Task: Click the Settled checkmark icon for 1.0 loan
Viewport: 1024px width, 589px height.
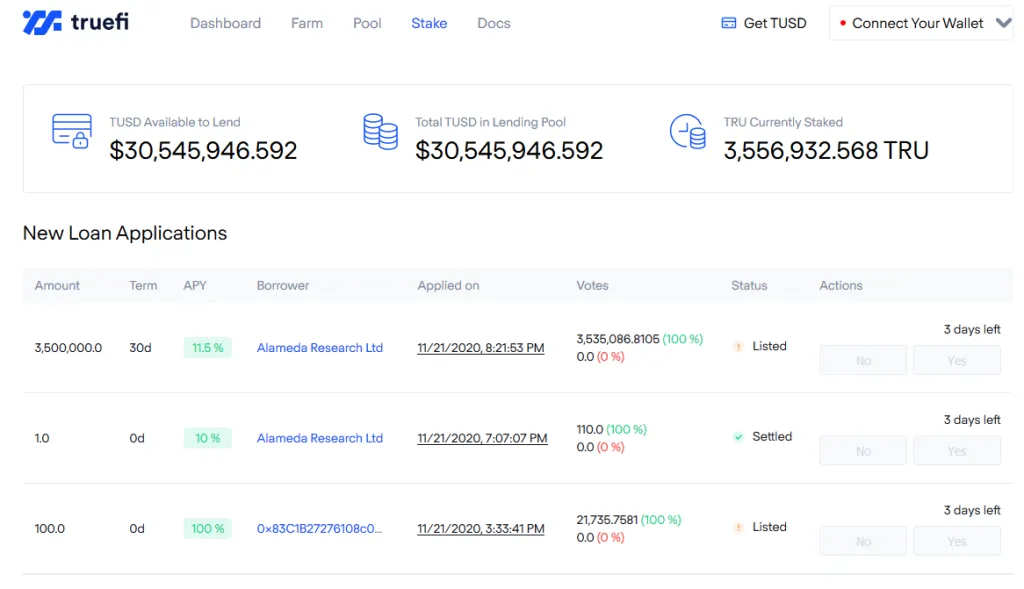Action: [738, 437]
